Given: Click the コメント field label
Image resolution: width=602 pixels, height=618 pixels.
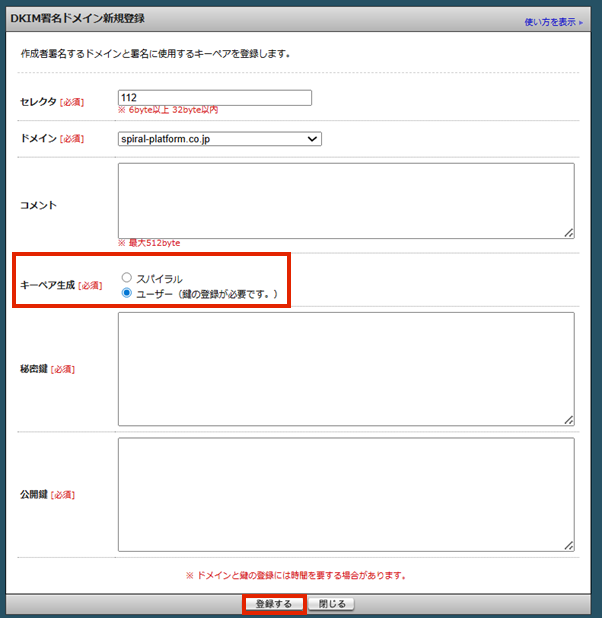Looking at the screenshot, I should [x=38, y=205].
